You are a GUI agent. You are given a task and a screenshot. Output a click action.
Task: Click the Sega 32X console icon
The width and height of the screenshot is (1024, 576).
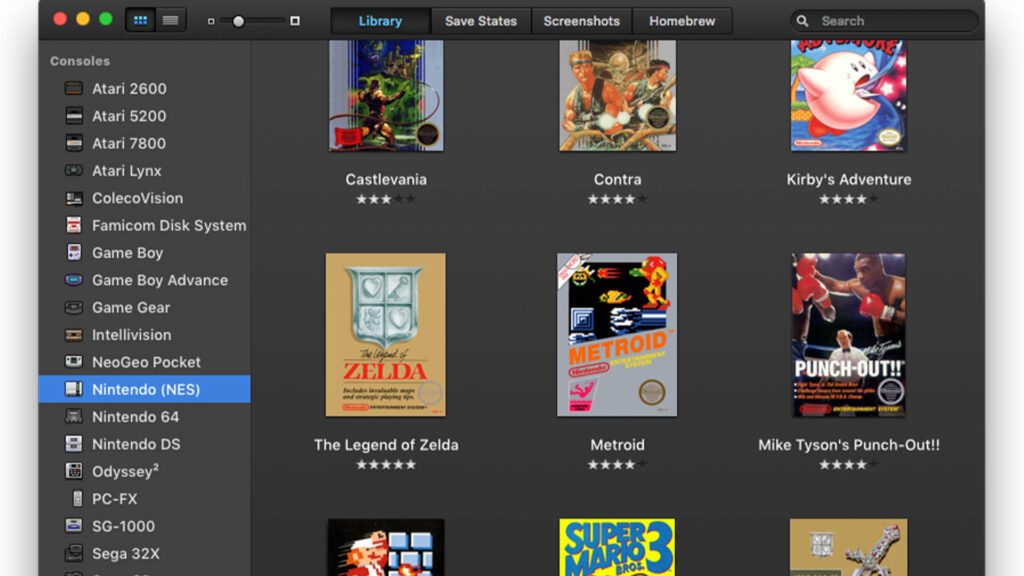(x=74, y=553)
